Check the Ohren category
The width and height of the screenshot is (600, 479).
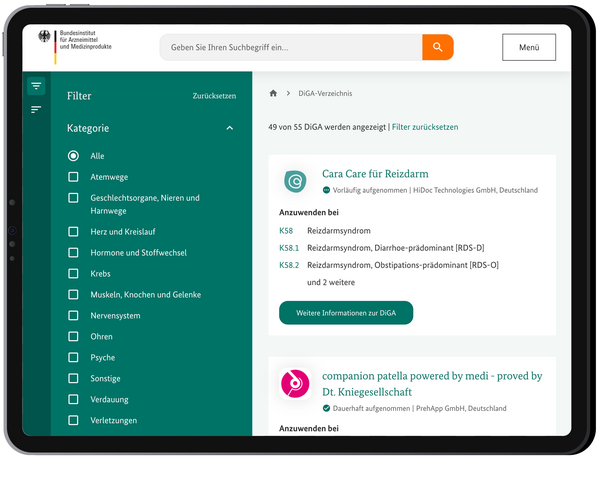click(x=73, y=336)
